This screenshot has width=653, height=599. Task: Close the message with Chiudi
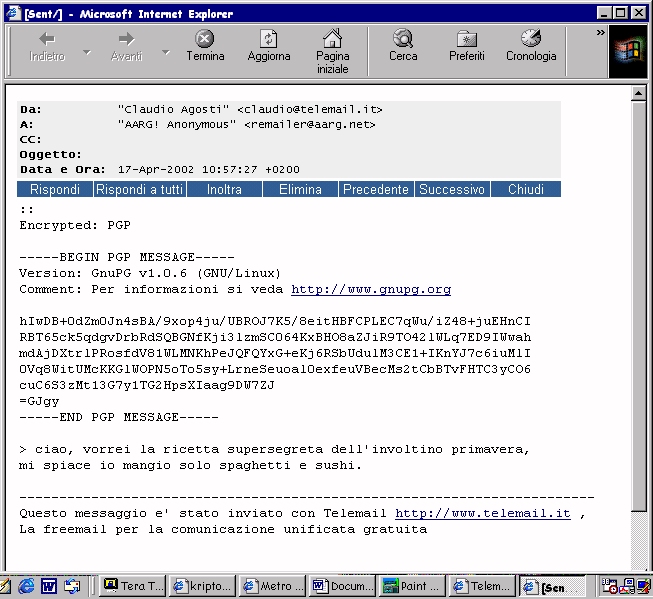[x=526, y=189]
